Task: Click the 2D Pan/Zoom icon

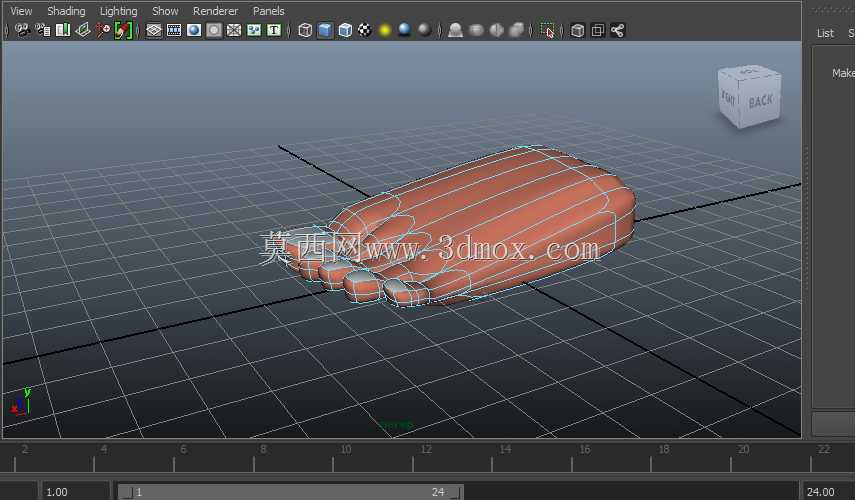Action: pyautogui.click(x=103, y=30)
